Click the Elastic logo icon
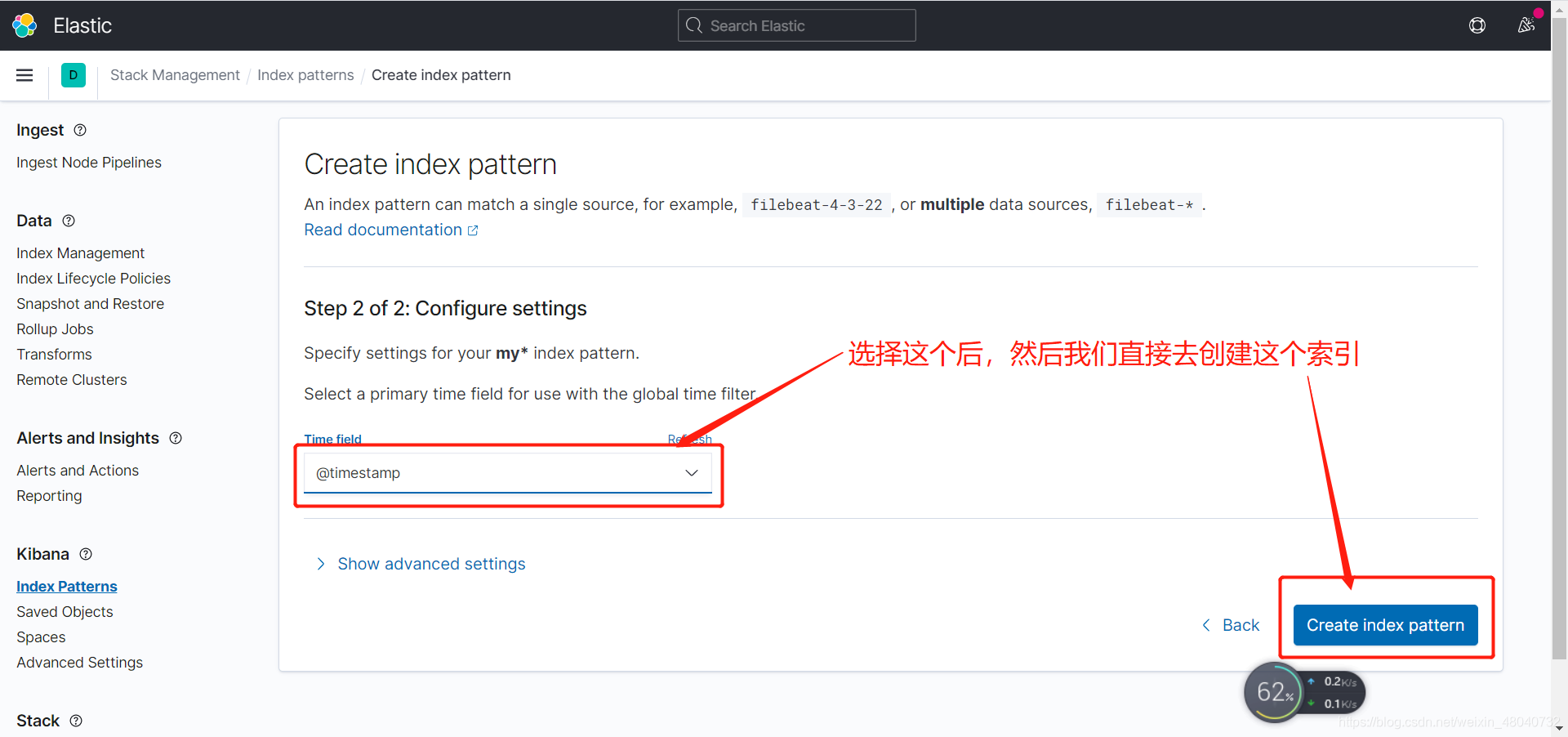This screenshot has width=1568, height=737. point(24,25)
